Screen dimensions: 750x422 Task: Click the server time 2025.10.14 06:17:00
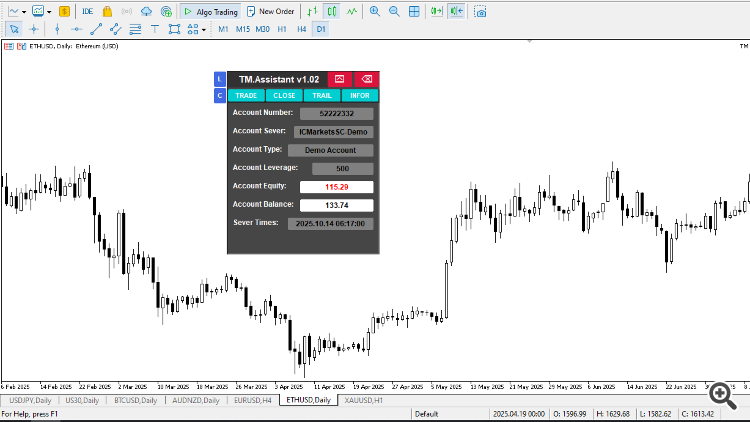[331, 223]
